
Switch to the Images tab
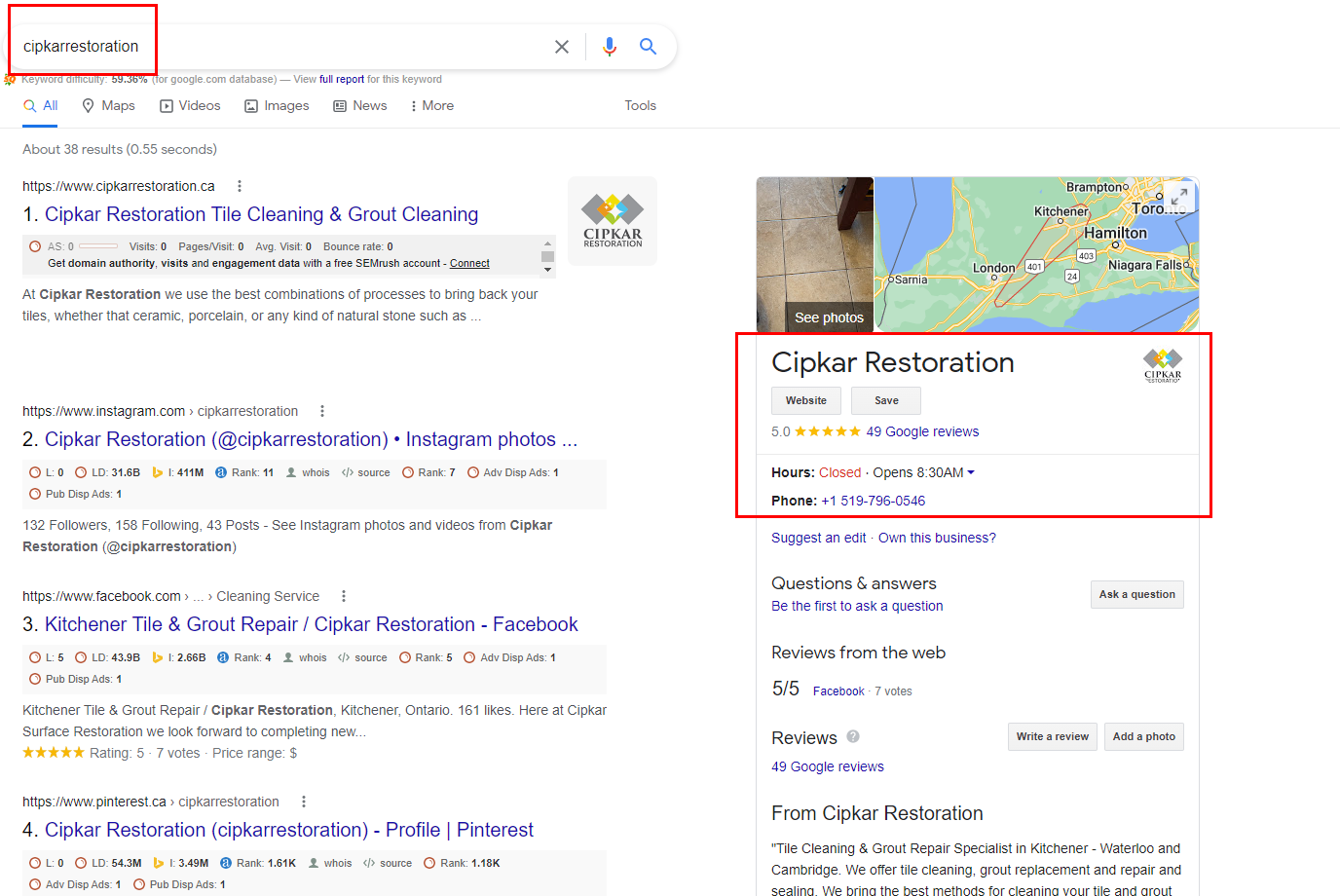click(x=277, y=106)
